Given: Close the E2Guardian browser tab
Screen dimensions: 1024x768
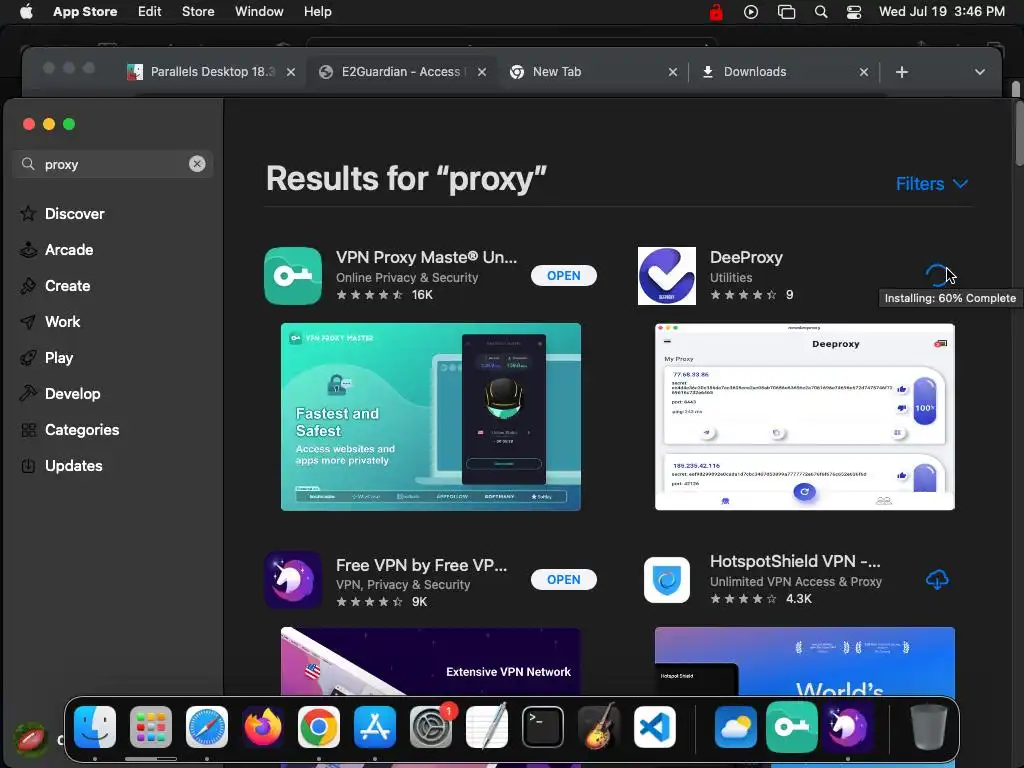Looking at the screenshot, I should 482,72.
